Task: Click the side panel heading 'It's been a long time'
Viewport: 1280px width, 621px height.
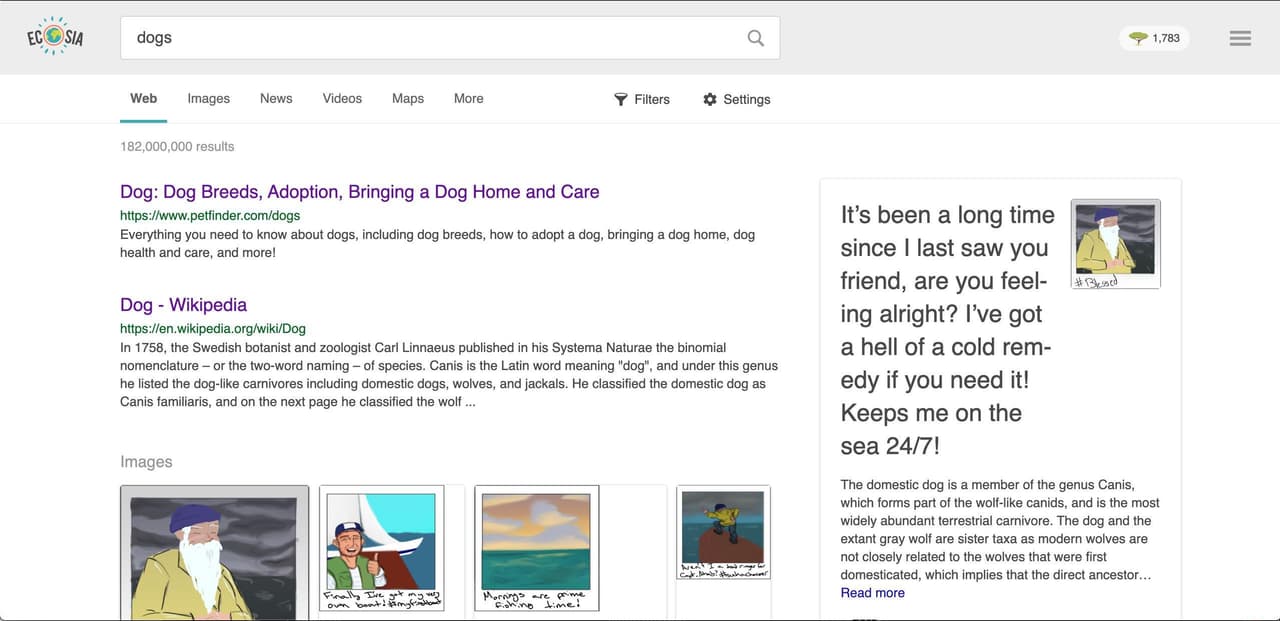Action: click(947, 330)
